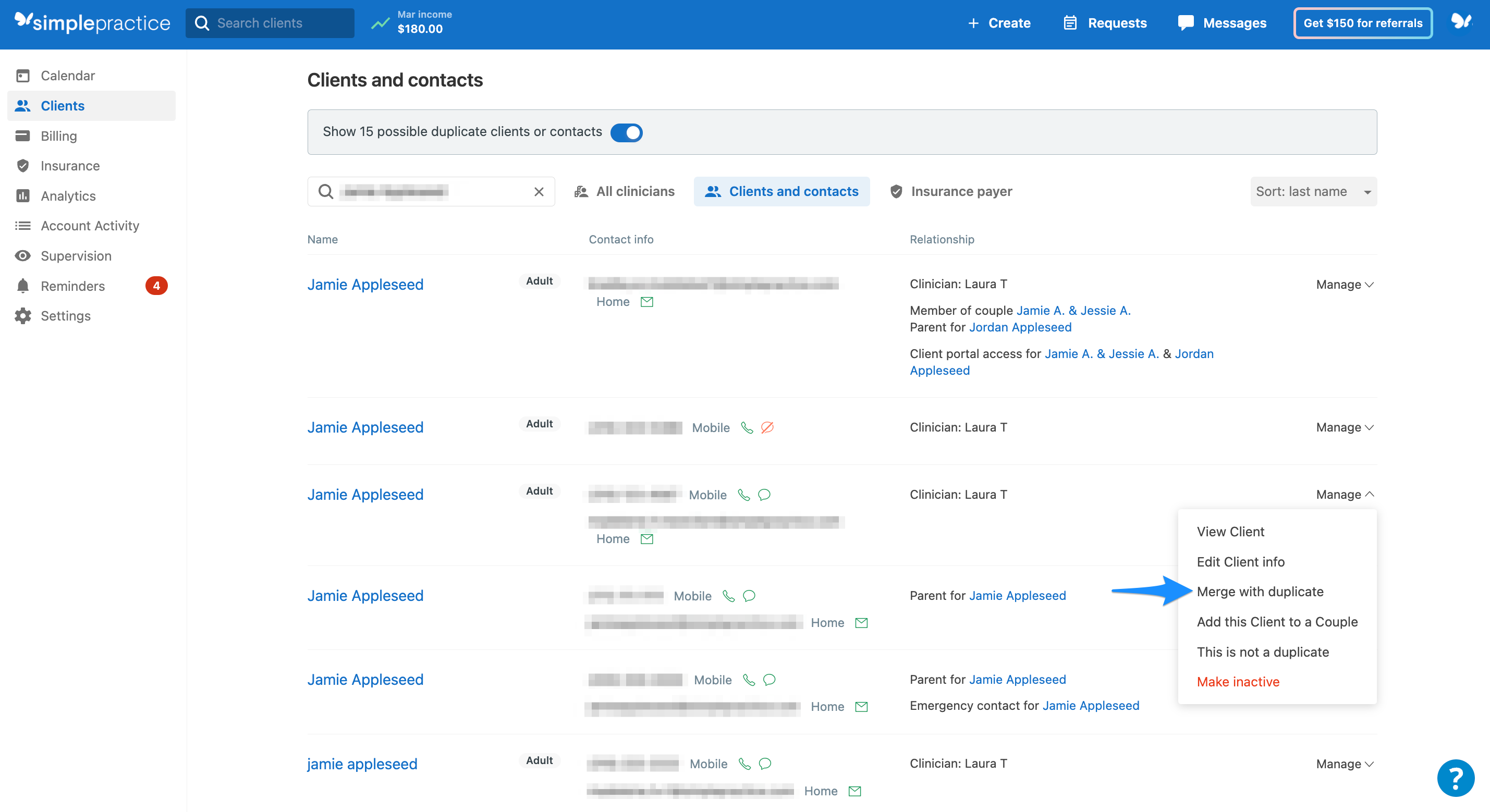The image size is (1490, 812).
Task: Open Messages in the top bar
Action: 1222,23
